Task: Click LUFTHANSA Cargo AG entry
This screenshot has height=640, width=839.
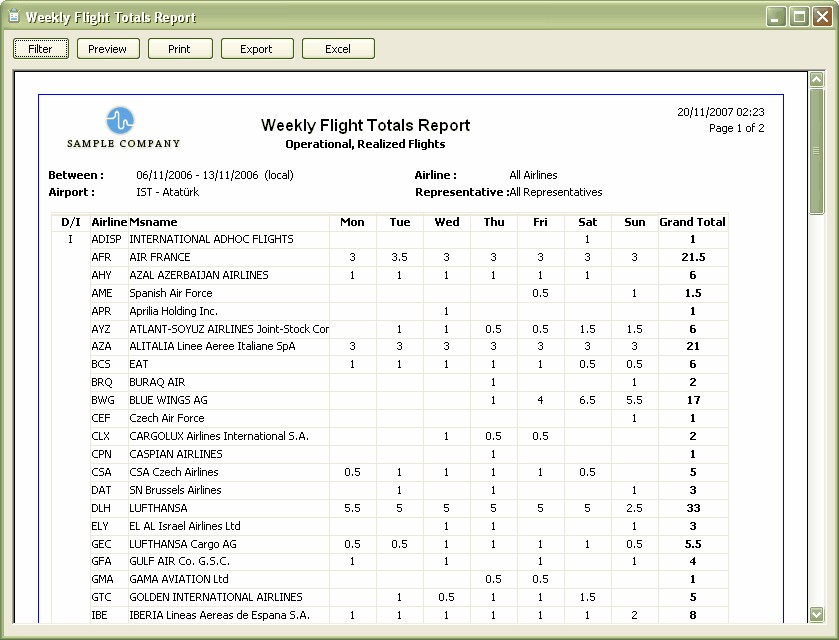Action: coord(182,544)
